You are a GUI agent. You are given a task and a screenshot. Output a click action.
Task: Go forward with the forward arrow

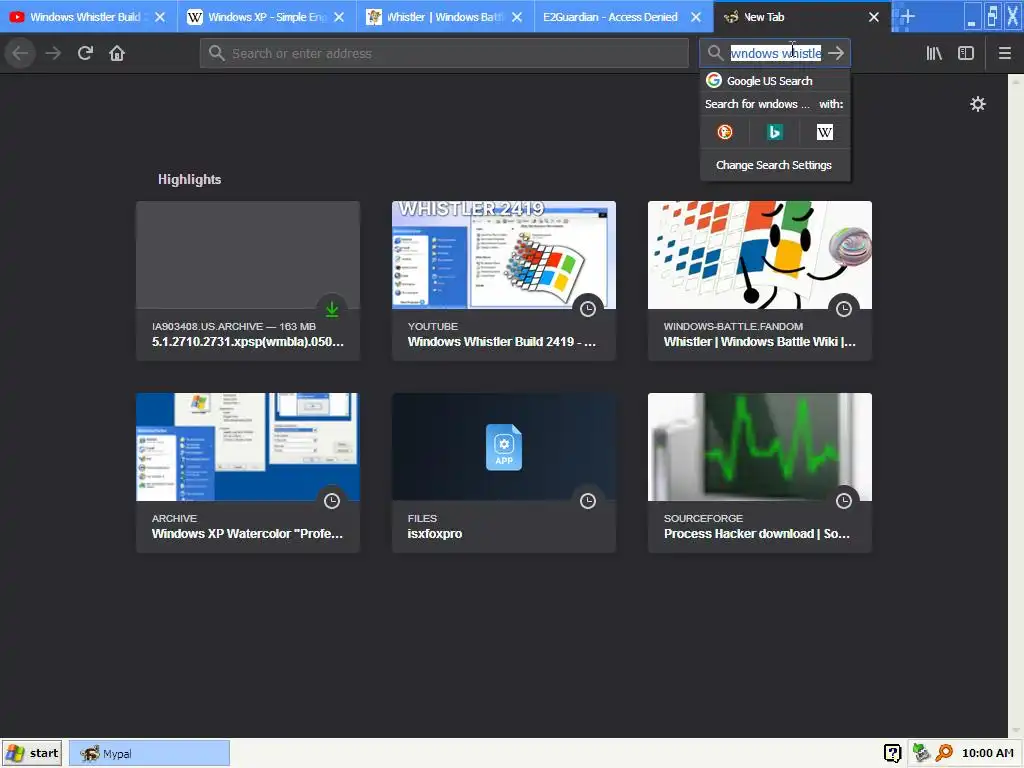[53, 53]
